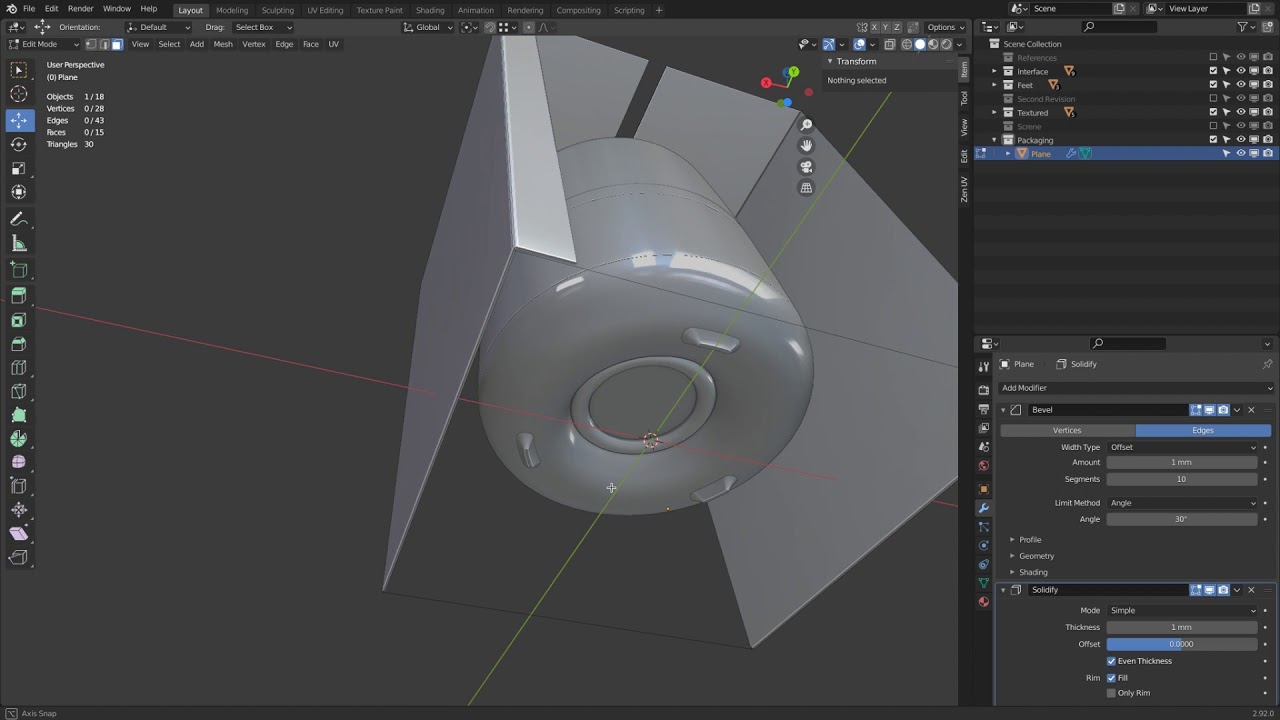
Task: Uncheck Even Thickness in Solidify modifier
Action: [1111, 661]
